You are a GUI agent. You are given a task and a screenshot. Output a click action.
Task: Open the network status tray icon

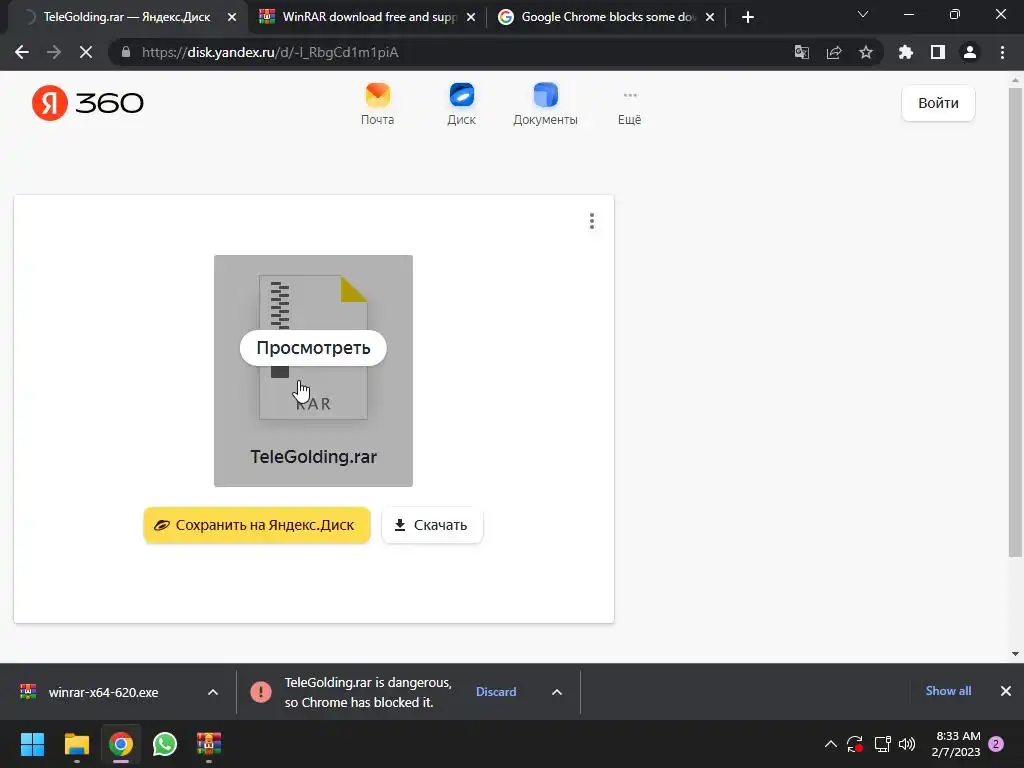882,744
